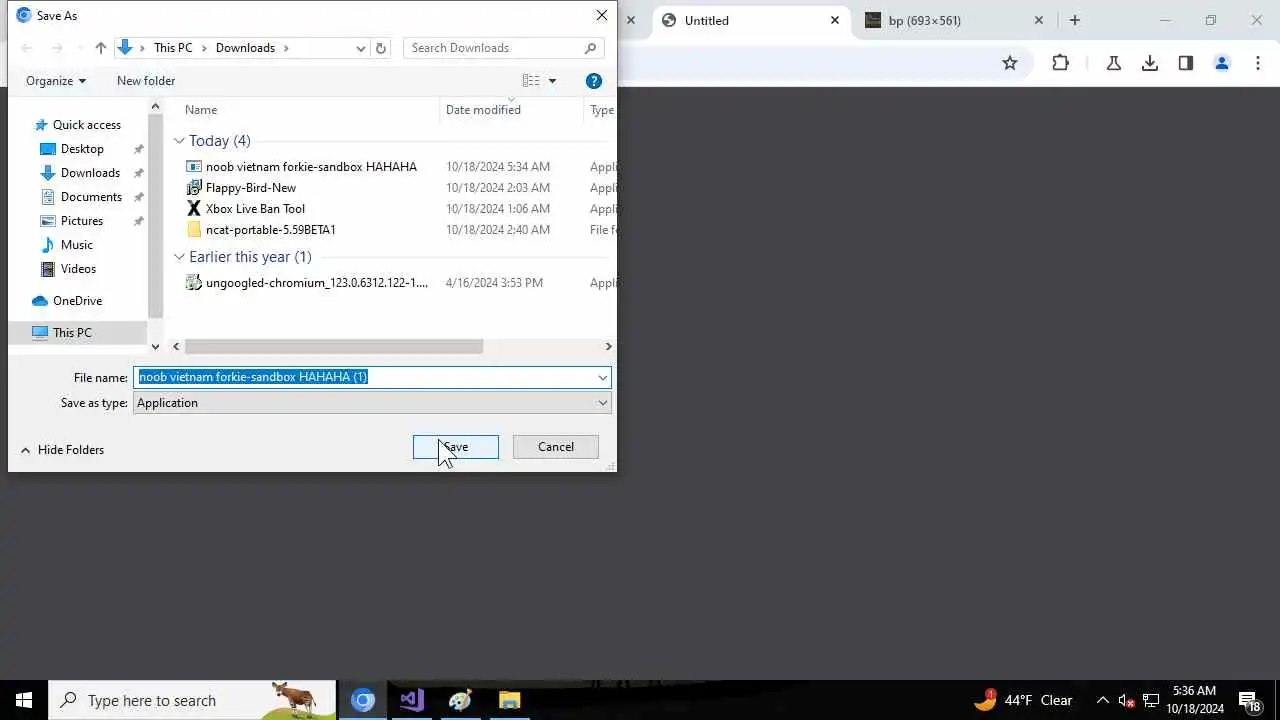The height and width of the screenshot is (720, 1280).
Task: Select OneDrive in the navigation pane
Action: [77, 301]
